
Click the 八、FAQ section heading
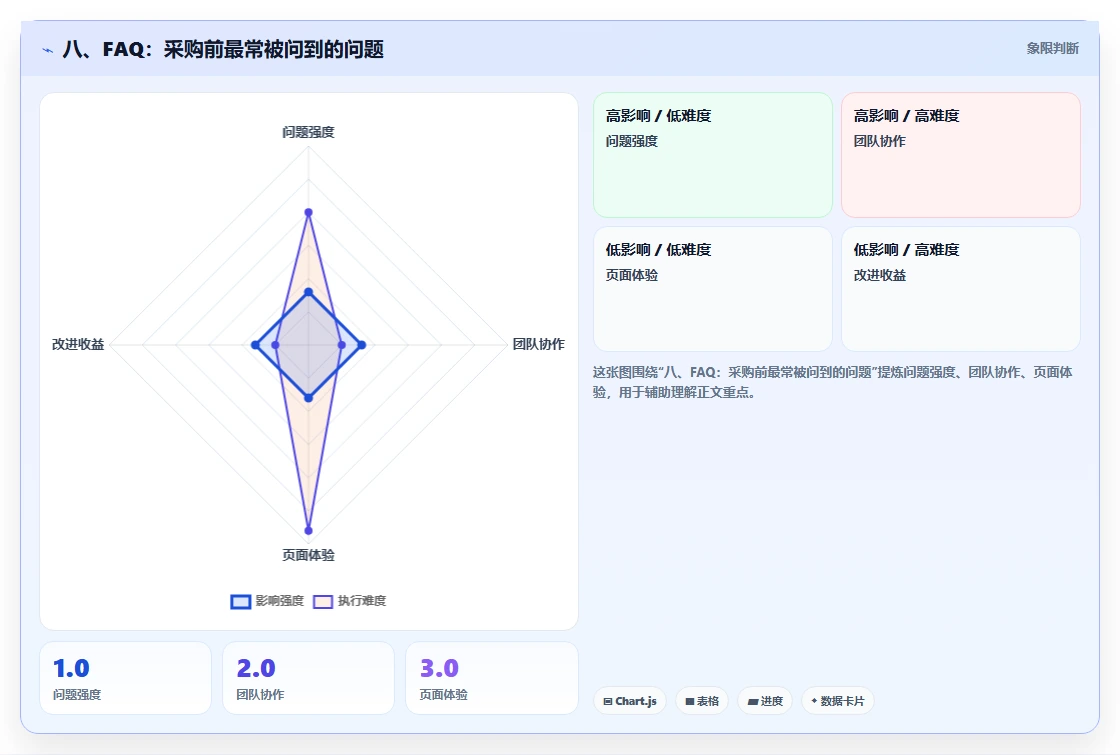[223, 49]
